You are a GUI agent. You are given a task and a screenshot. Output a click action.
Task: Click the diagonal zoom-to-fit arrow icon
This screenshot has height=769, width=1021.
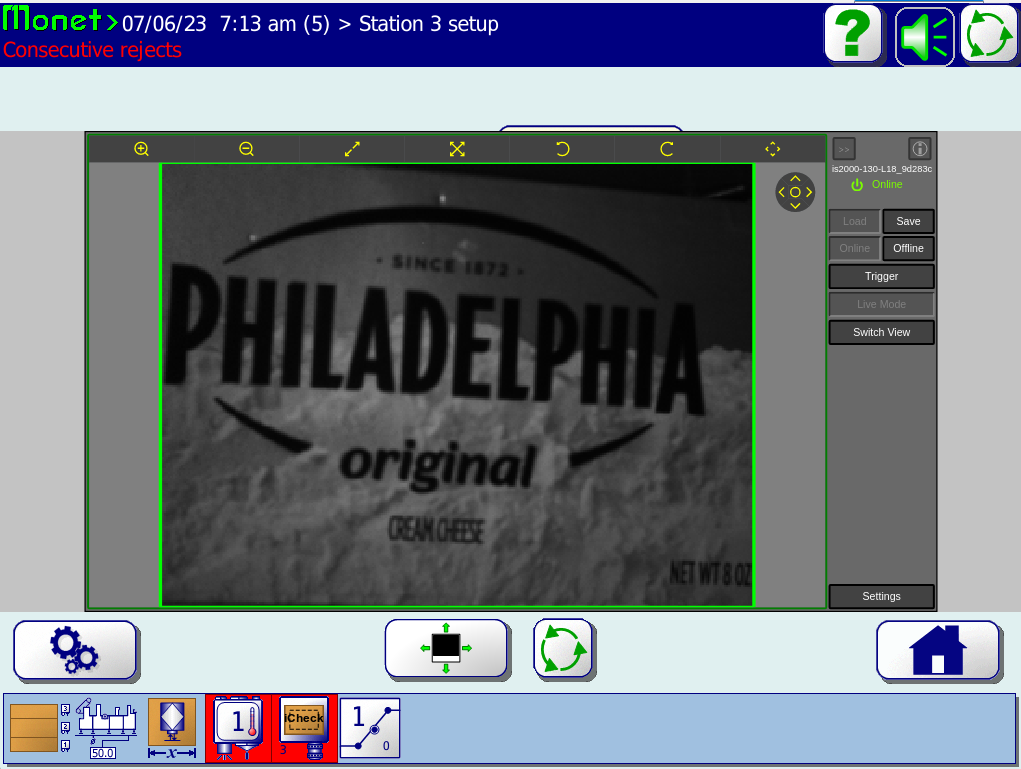352,149
